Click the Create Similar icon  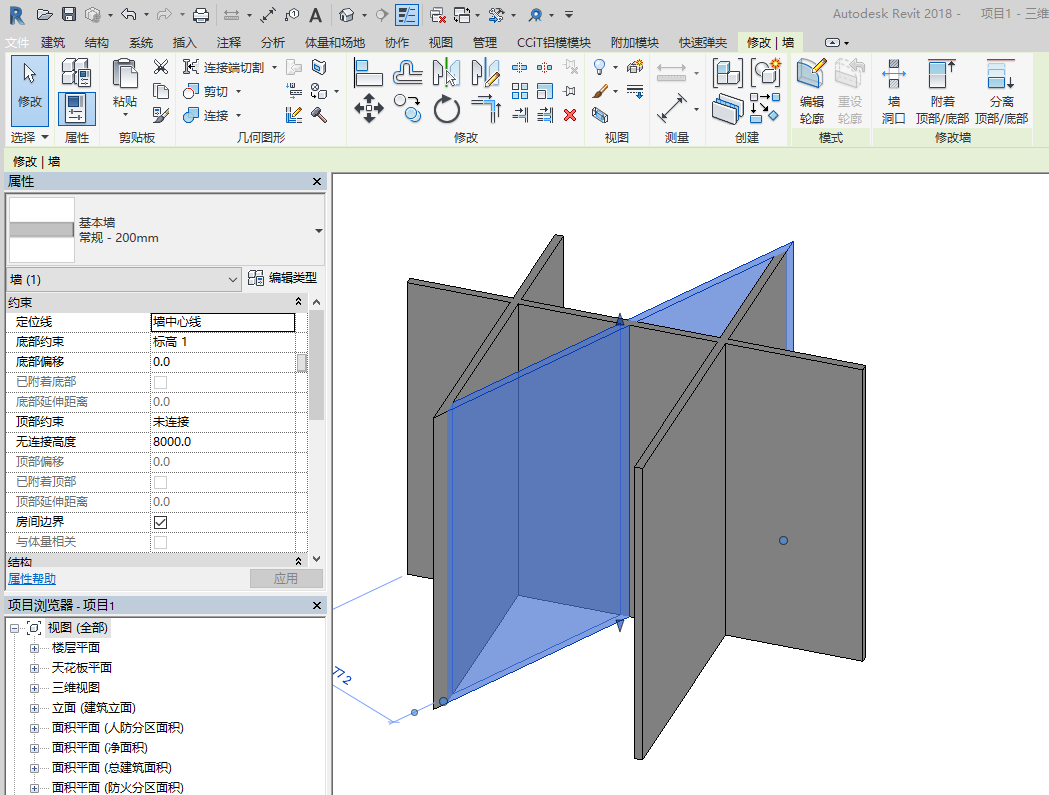pos(765,108)
